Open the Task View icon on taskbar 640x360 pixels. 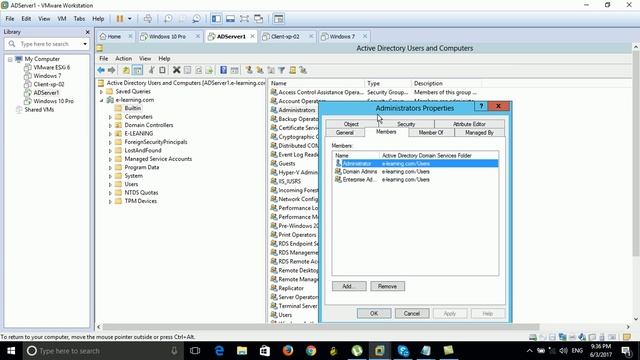coord(195,351)
